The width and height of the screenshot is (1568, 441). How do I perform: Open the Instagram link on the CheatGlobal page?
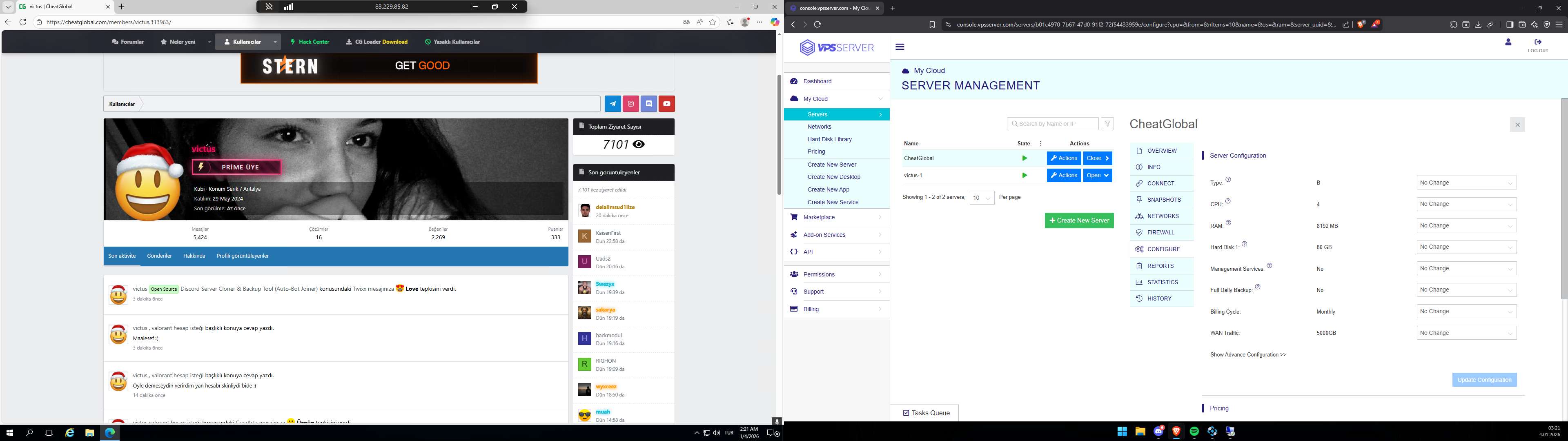(x=630, y=104)
